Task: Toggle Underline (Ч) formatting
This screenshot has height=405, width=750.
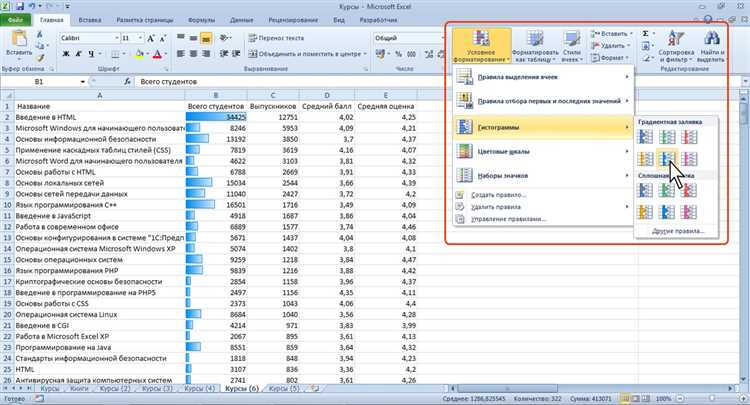Action: 91,54
